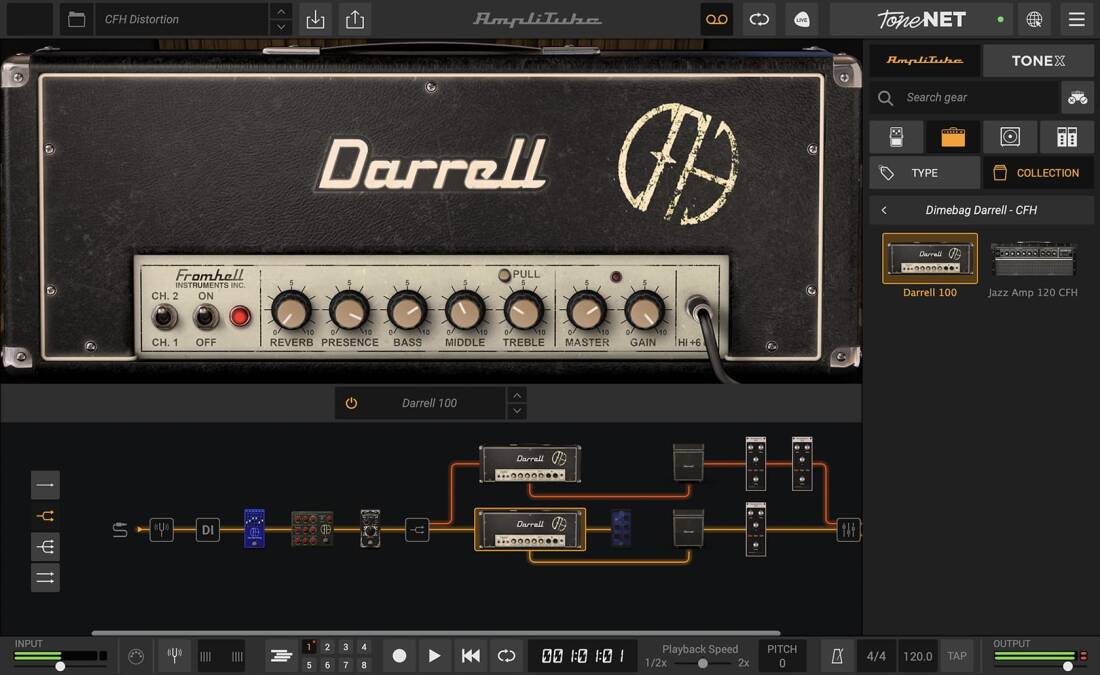Select the stomp pedals gear category
Image resolution: width=1100 pixels, height=675 pixels.
[896, 136]
